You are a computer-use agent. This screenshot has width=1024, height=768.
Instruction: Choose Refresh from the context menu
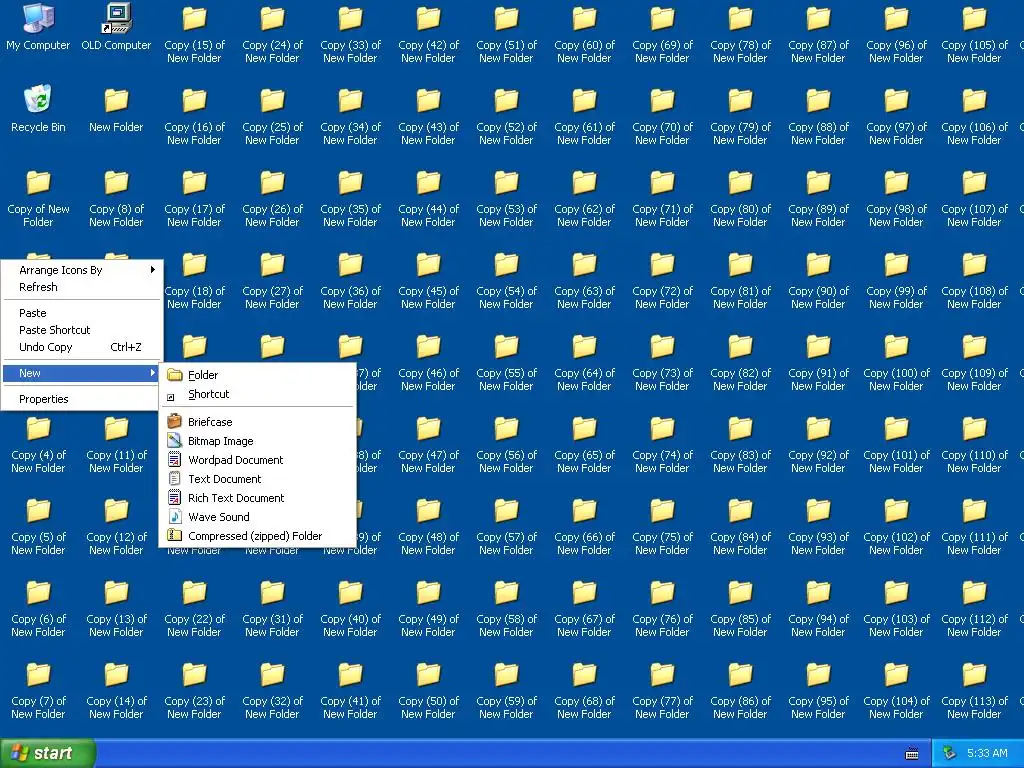click(82, 287)
